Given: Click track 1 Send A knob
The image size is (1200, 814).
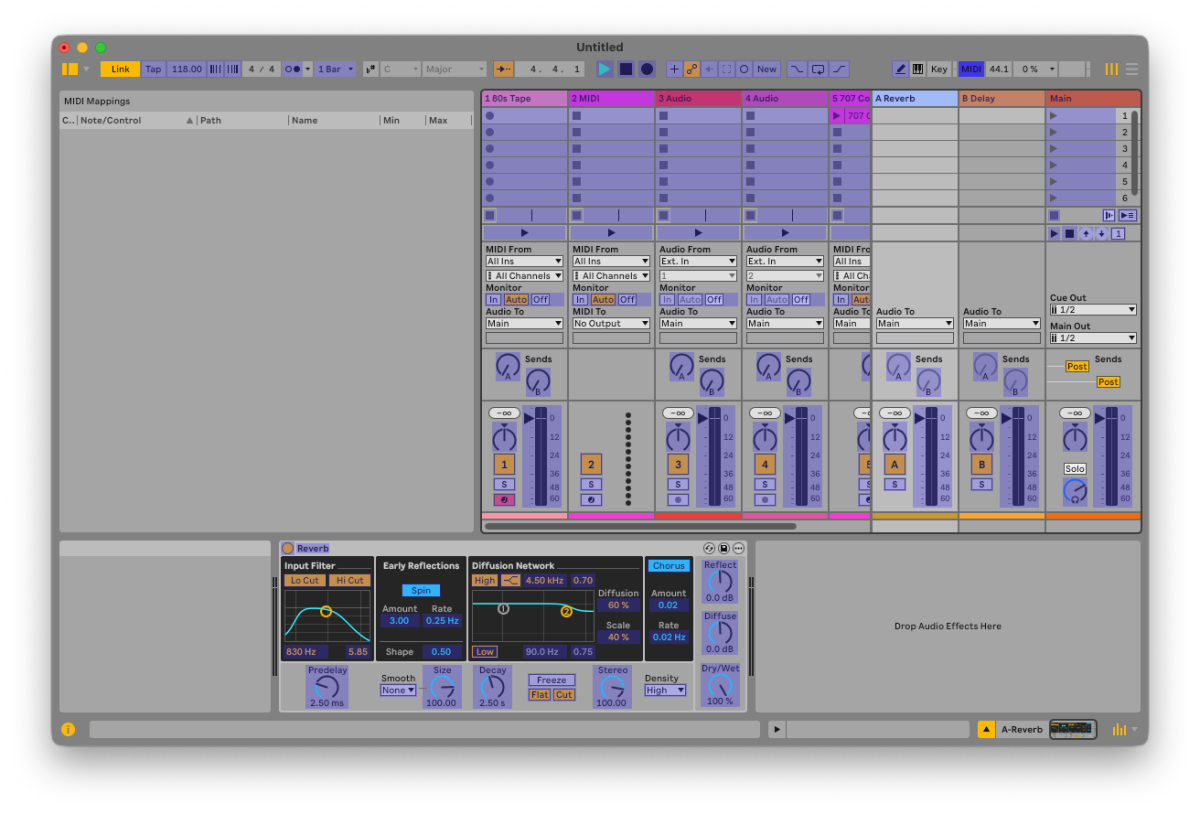Looking at the screenshot, I should click(x=508, y=365).
